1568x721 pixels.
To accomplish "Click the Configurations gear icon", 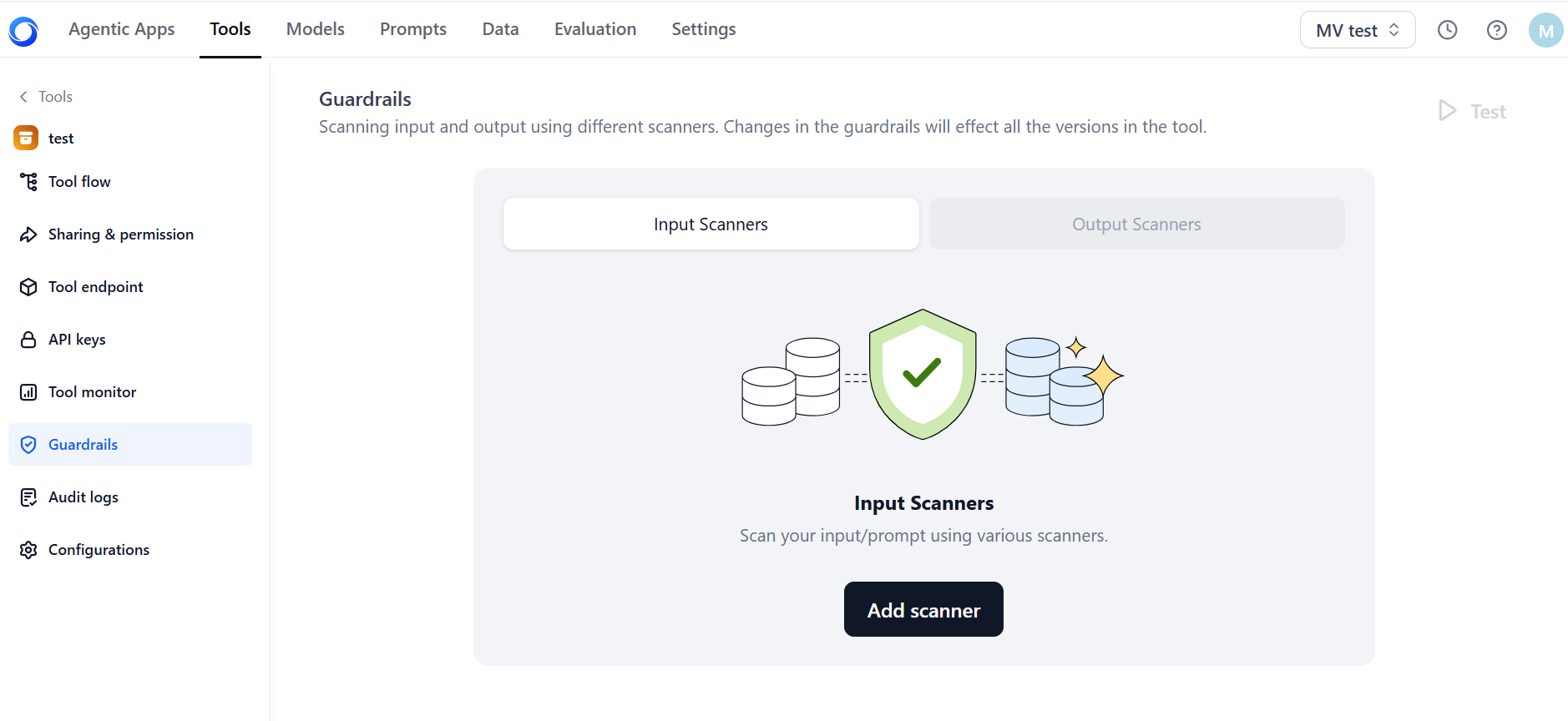I will tap(28, 550).
